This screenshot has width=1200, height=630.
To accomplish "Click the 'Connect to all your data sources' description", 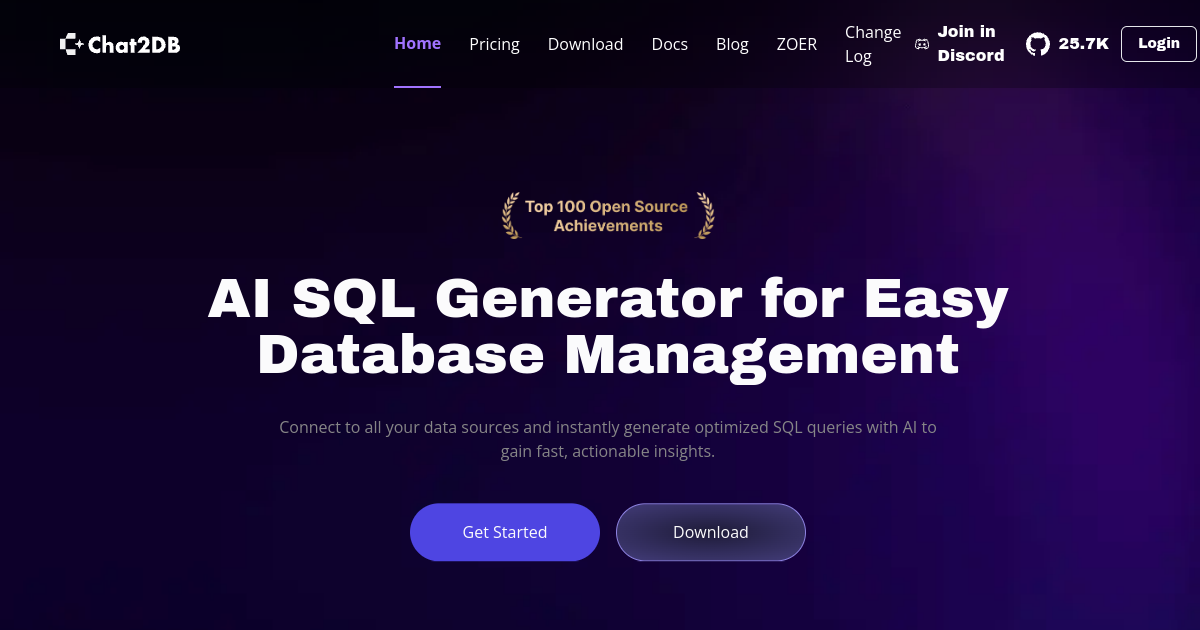I will [608, 439].
